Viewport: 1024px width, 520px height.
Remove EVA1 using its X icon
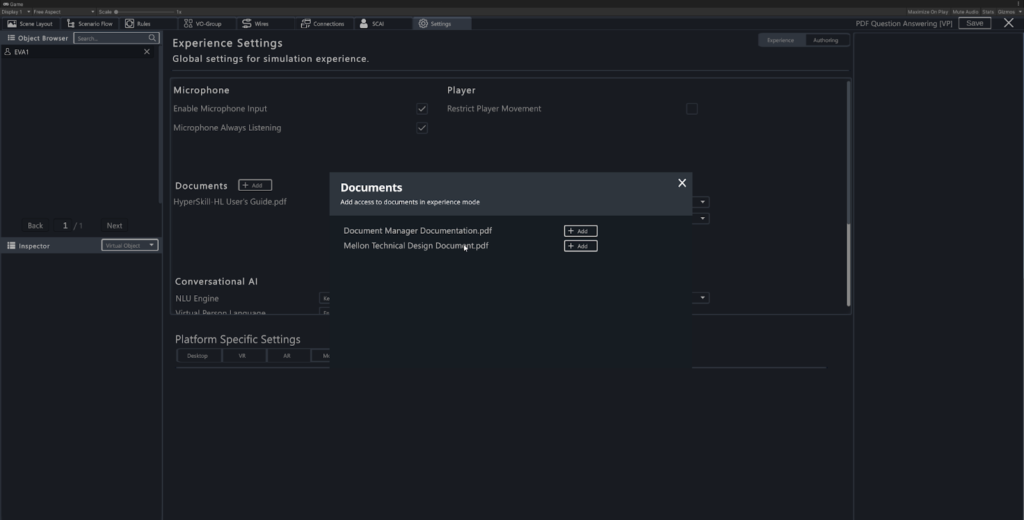(x=147, y=52)
